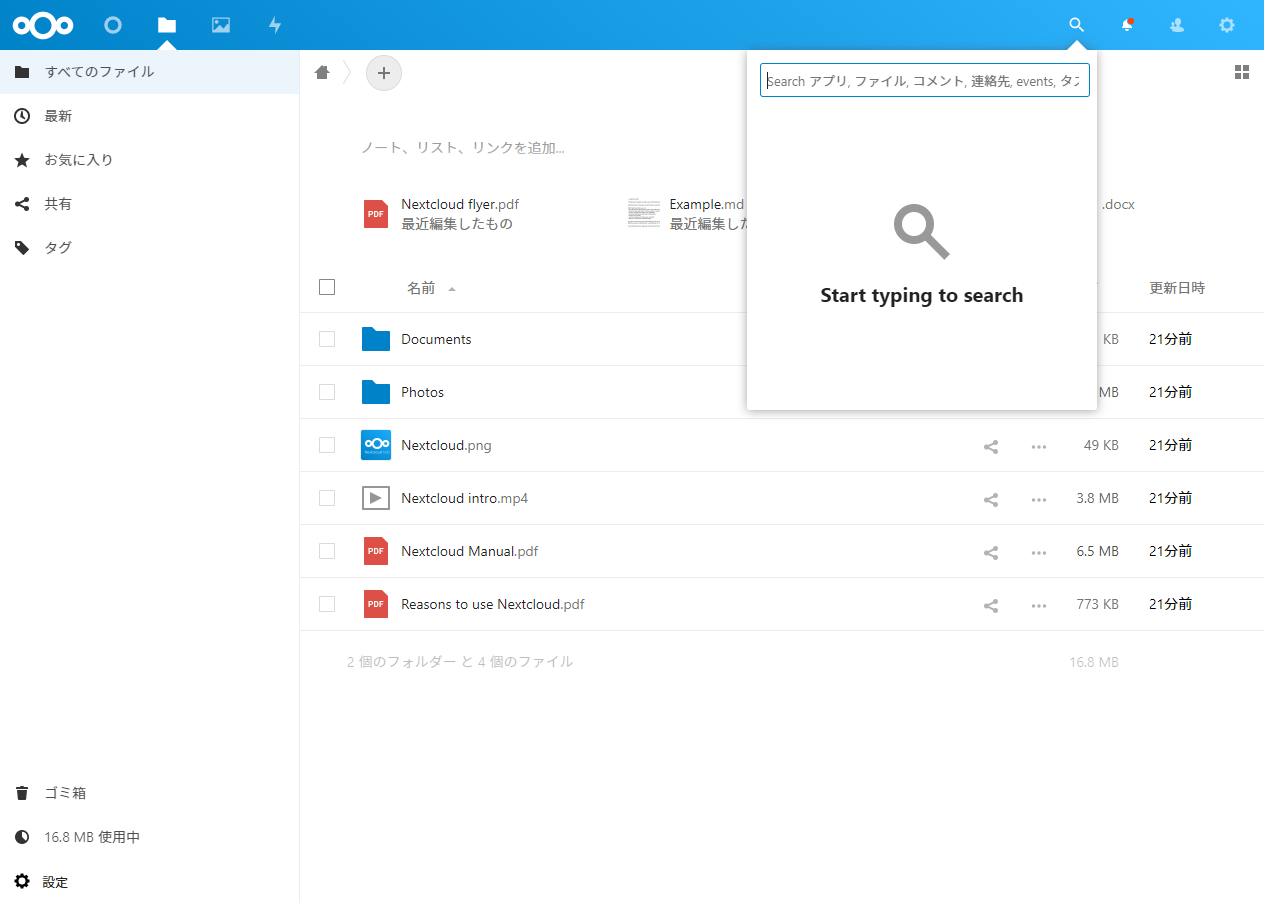Sort files by 名前 column header
1264x903 pixels.
[421, 288]
